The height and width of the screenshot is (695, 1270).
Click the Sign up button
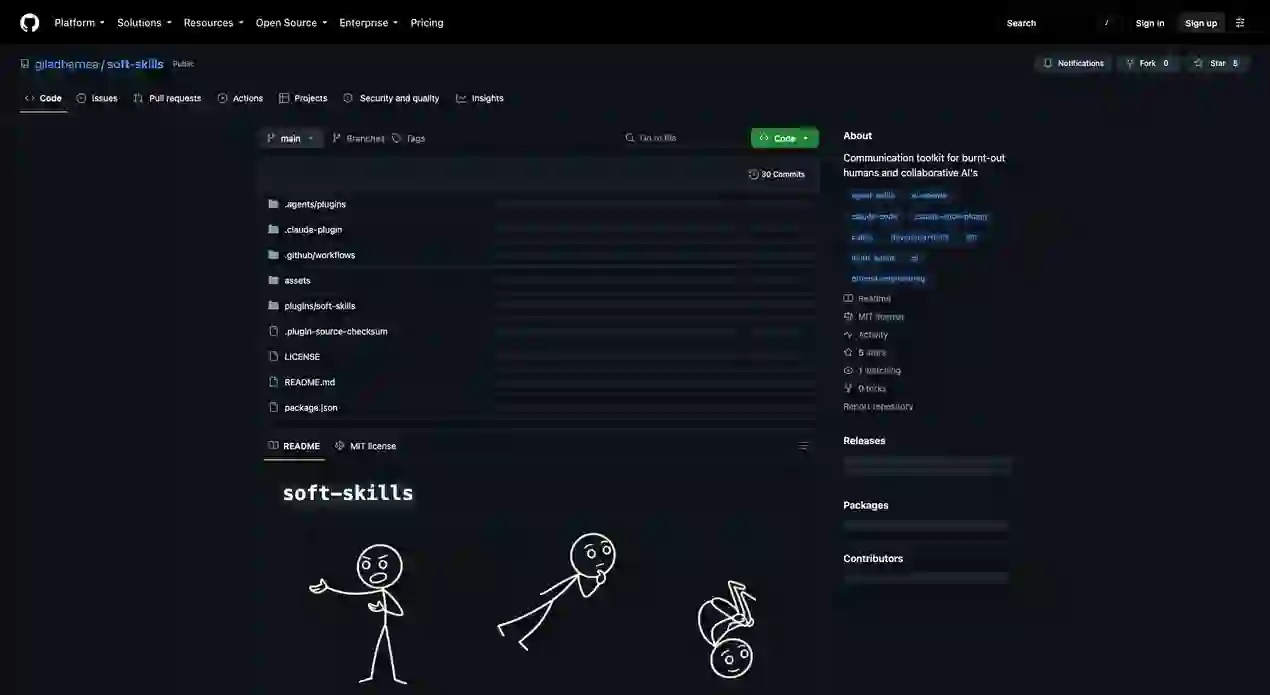[x=1201, y=22]
